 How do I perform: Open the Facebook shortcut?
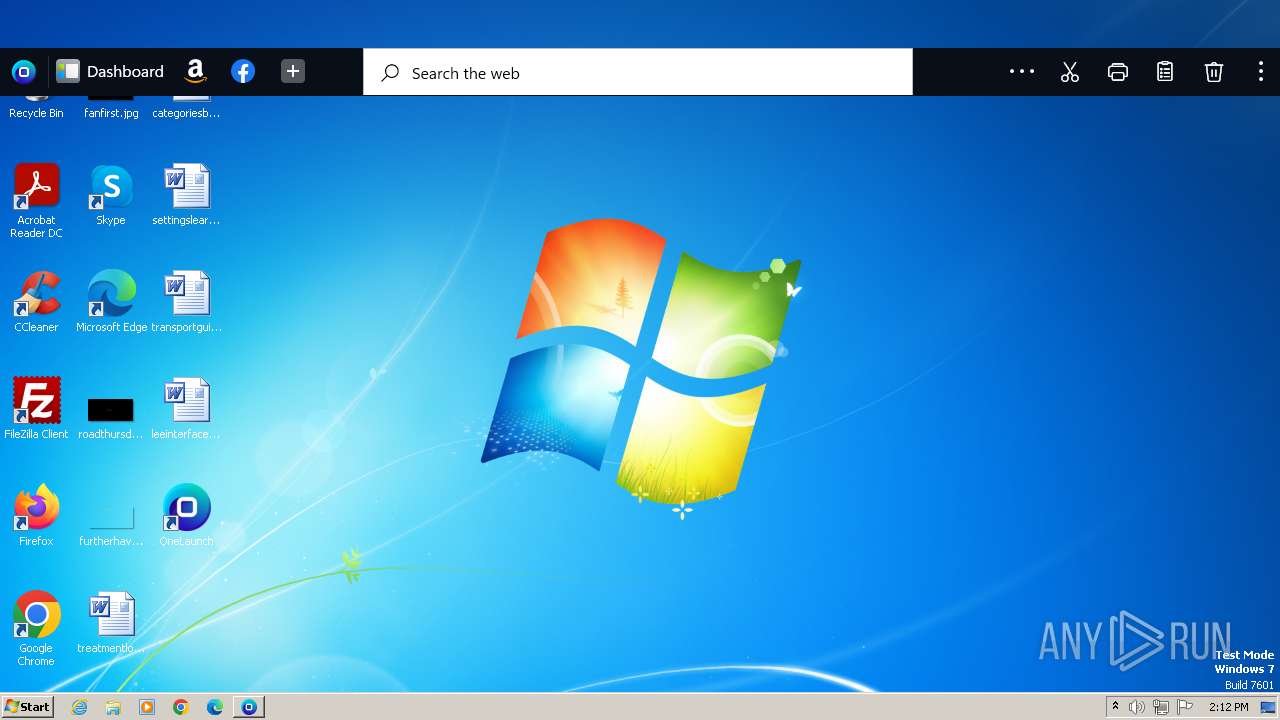point(243,71)
